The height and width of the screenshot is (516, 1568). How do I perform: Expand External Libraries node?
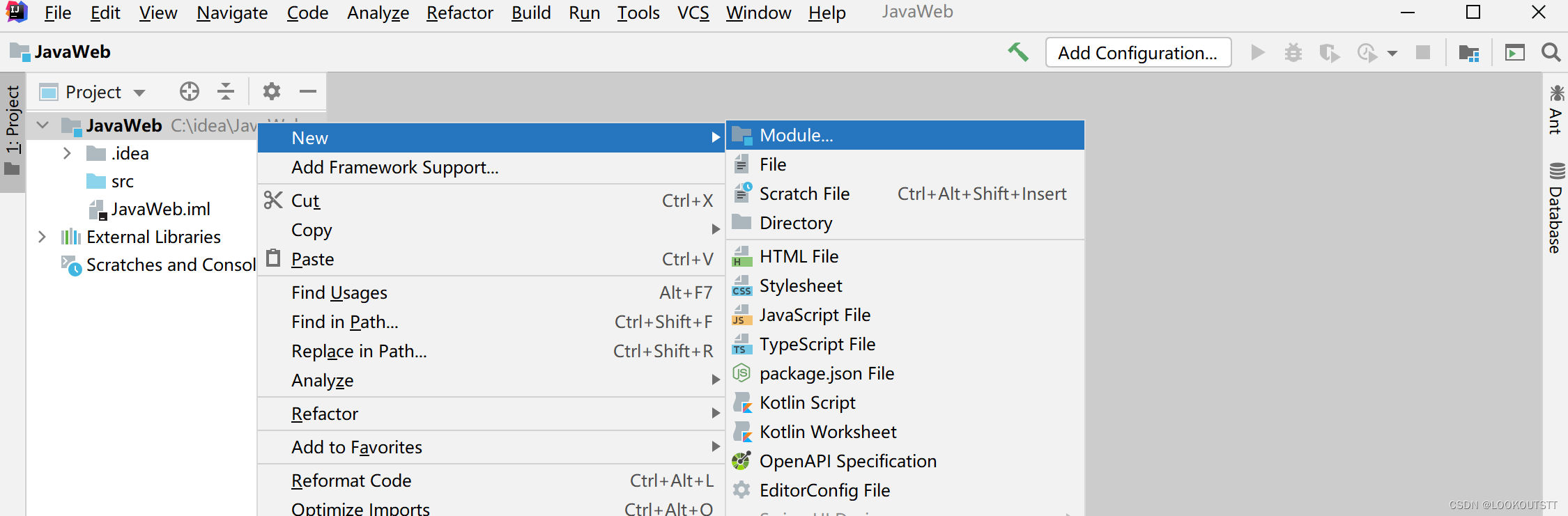click(43, 237)
